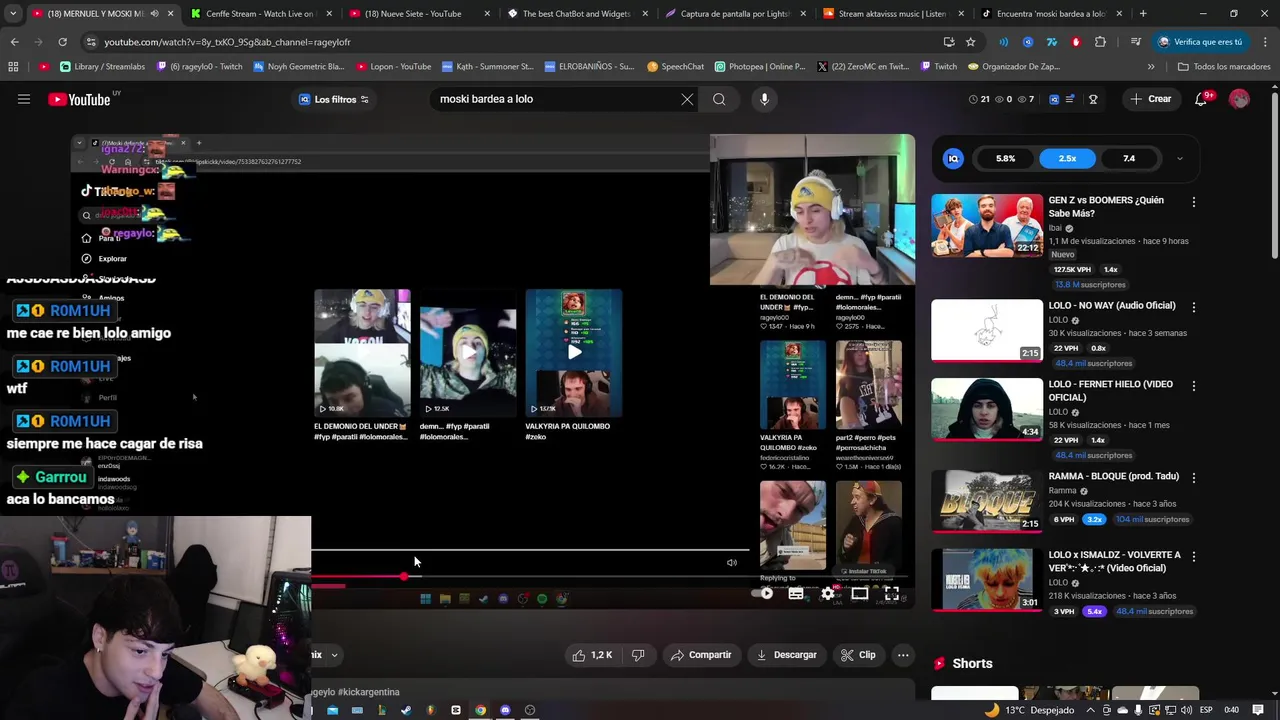The width and height of the screenshot is (1280, 720).
Task: Enter full screen in the player
Action: (891, 593)
